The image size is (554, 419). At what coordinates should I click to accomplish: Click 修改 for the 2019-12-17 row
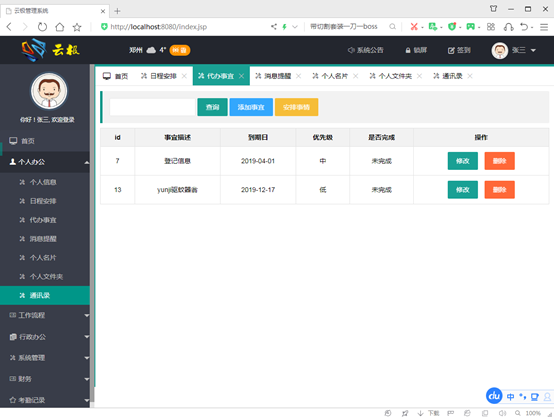point(462,190)
